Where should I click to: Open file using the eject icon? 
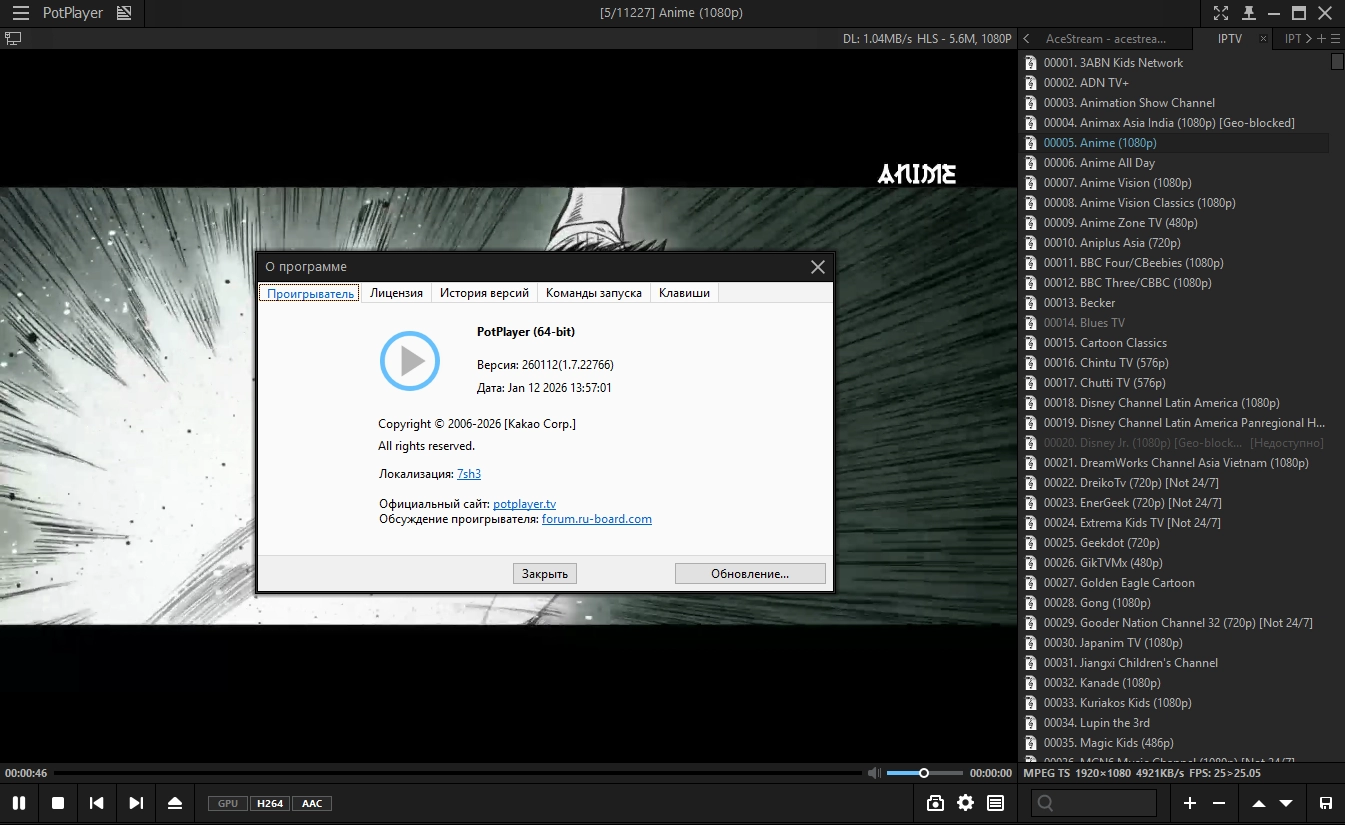pyautogui.click(x=175, y=803)
